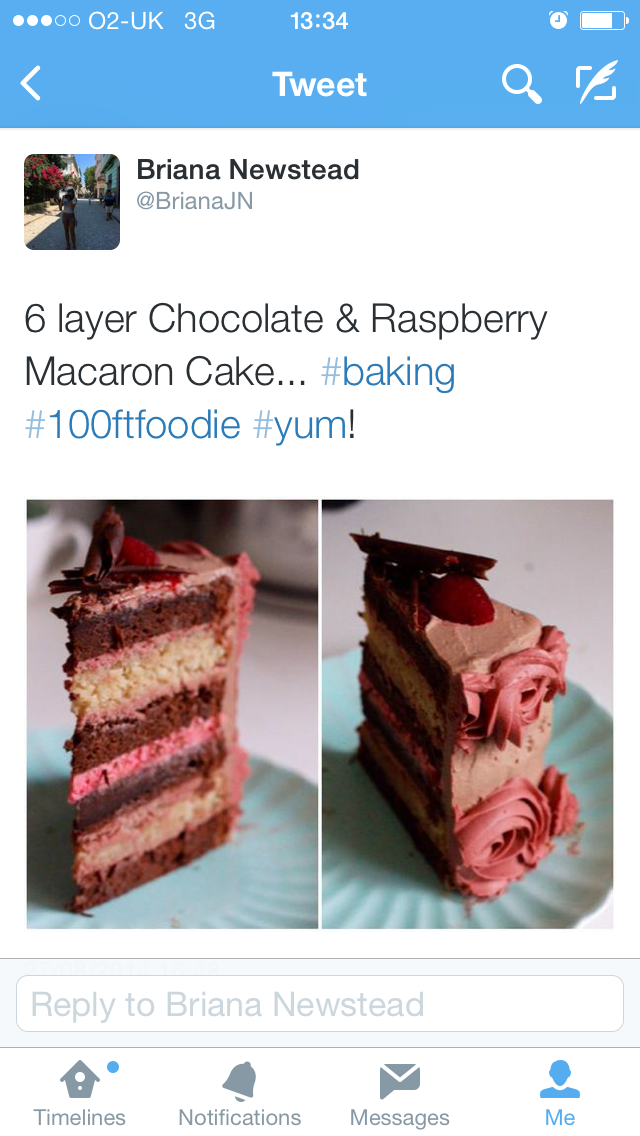Open Messages envelope icon

(x=400, y=1081)
